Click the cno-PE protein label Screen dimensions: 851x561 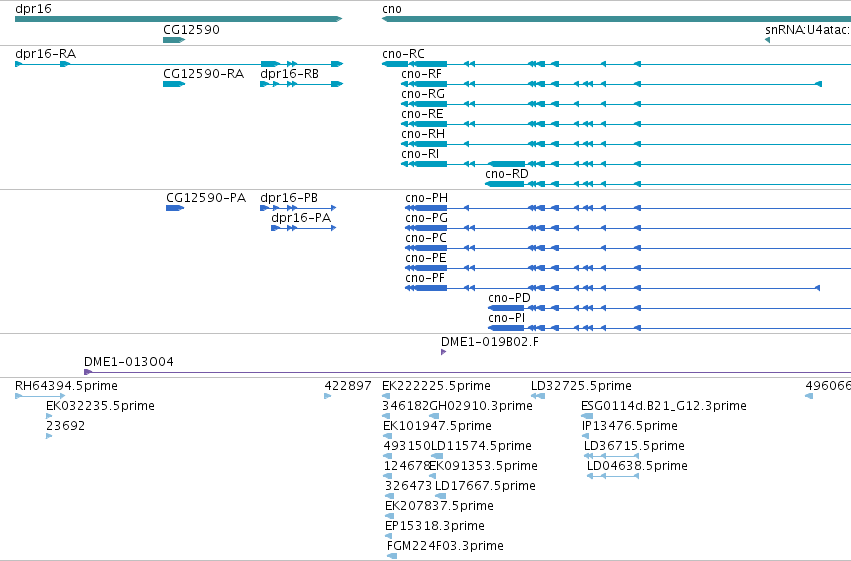[x=426, y=258]
